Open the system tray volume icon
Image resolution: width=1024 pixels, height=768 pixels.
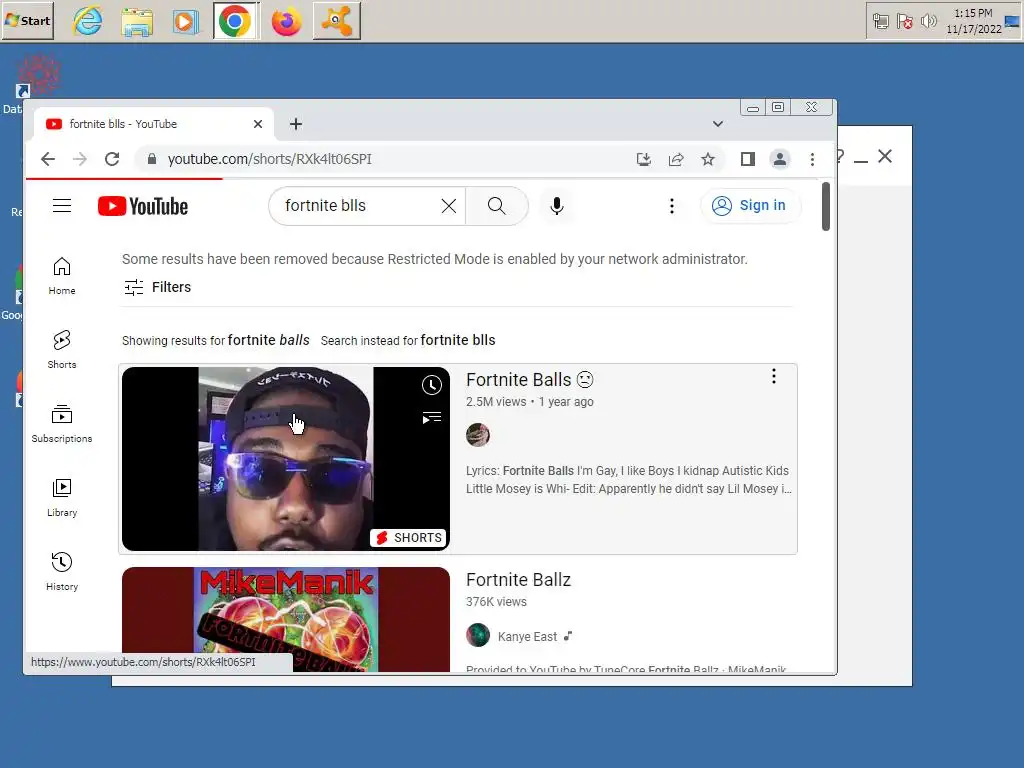pyautogui.click(x=928, y=22)
